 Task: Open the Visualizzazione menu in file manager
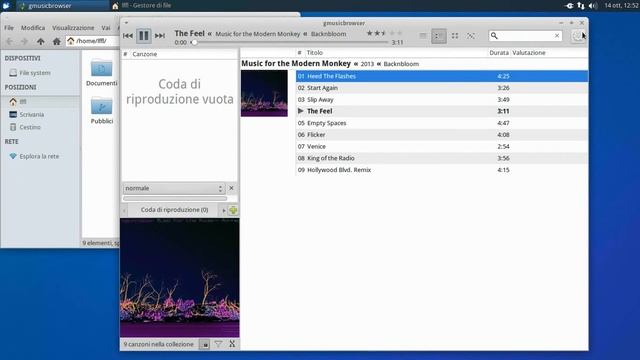coord(73,28)
